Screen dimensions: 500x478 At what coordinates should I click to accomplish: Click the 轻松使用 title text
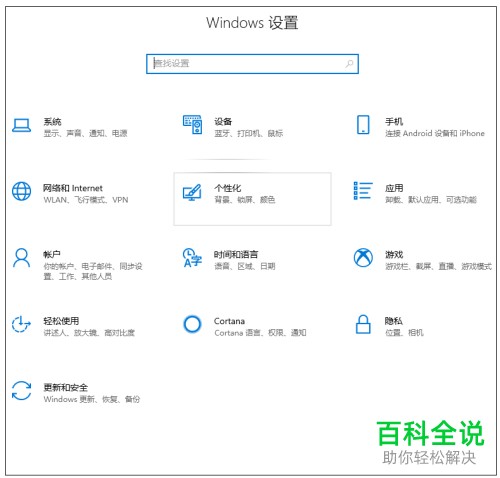[61, 321]
